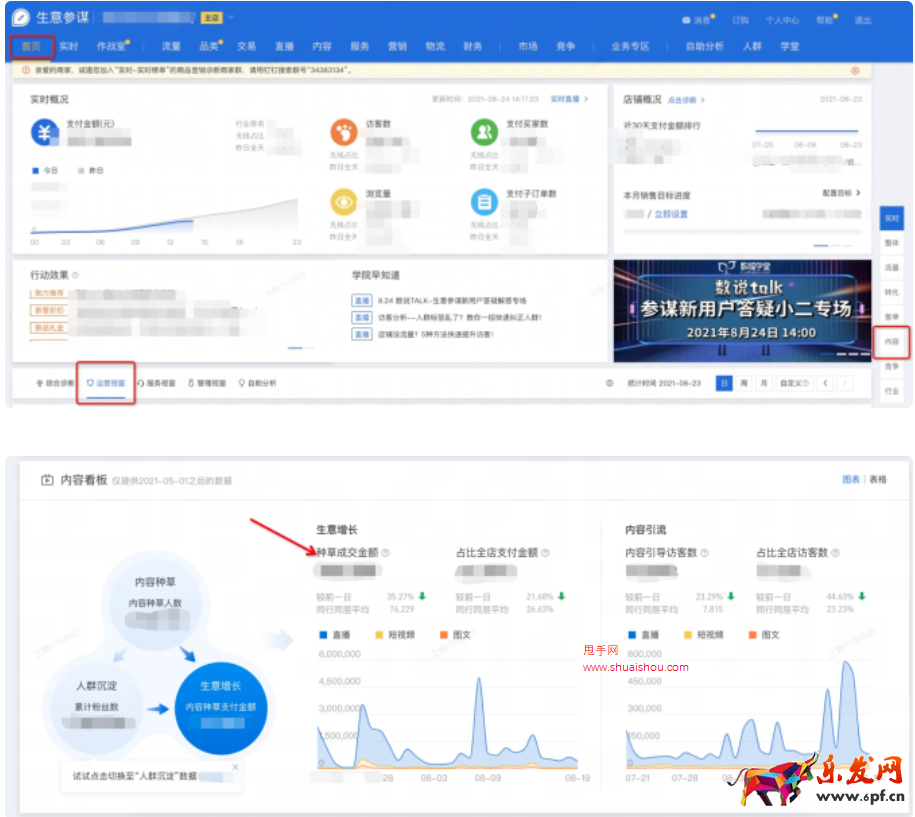Screen dimensions: 915x817
Task: Go to previous date with left chevron
Action: click(x=825, y=383)
